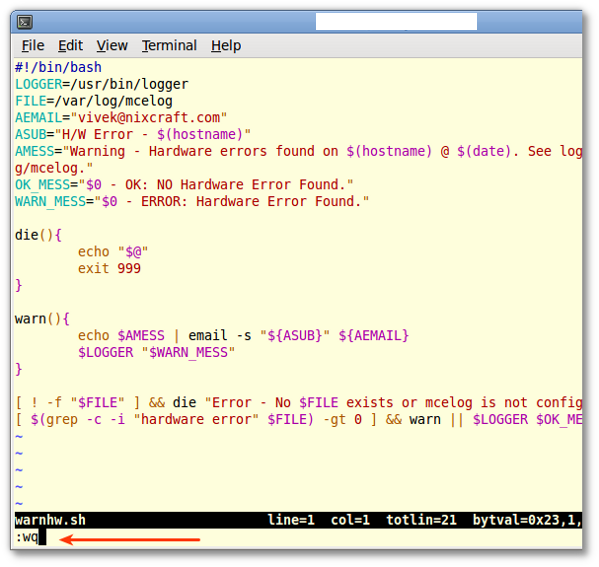Open the Help menu
Image resolution: width=599 pixels, height=567 pixels.
tap(226, 46)
